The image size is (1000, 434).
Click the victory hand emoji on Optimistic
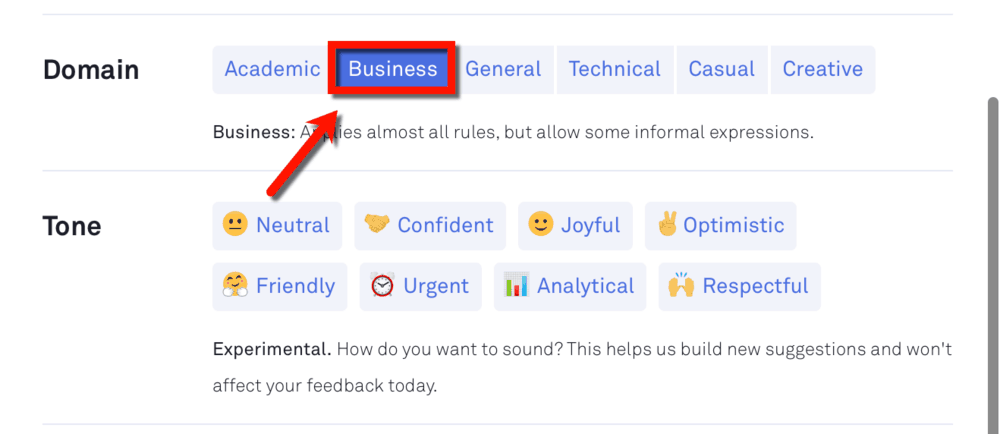point(667,225)
